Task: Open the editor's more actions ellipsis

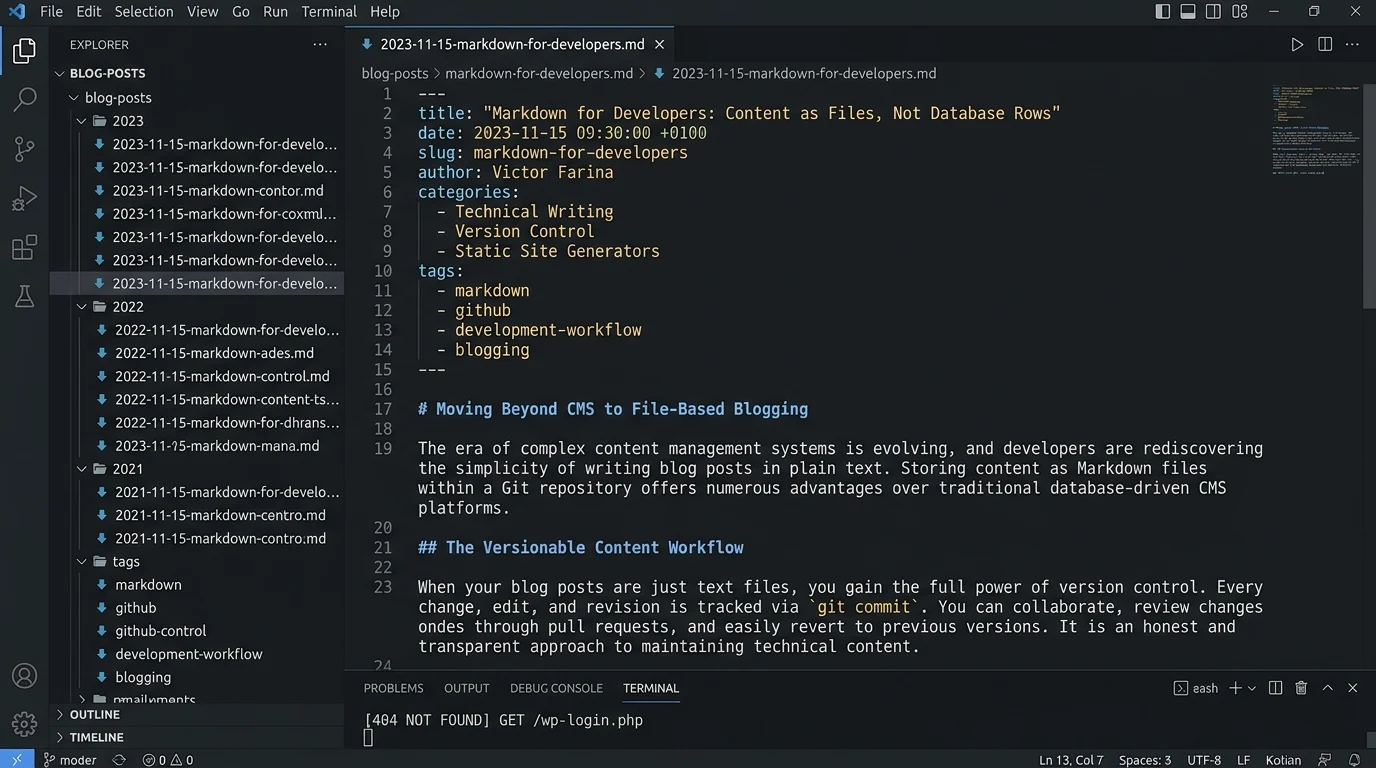Action: point(1353,44)
